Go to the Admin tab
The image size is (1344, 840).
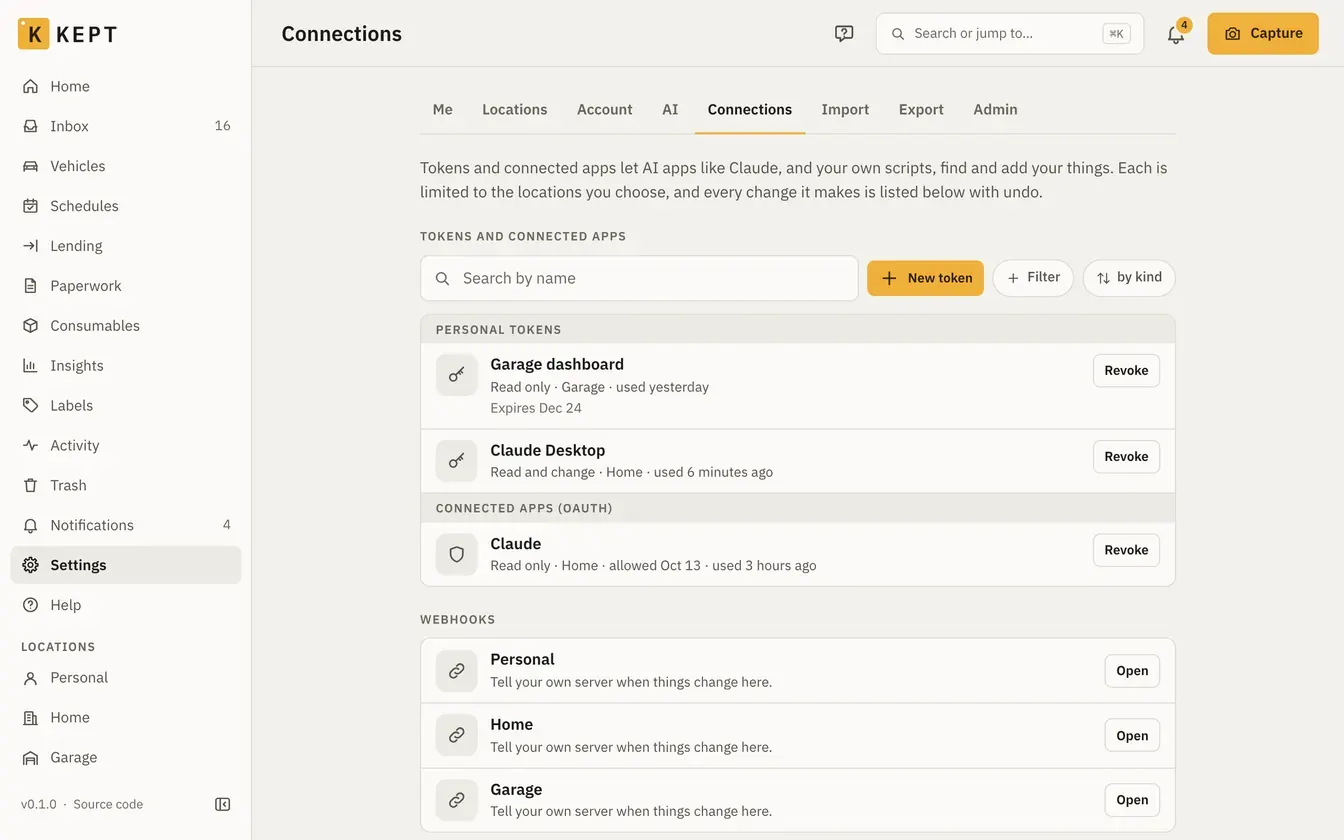(995, 110)
